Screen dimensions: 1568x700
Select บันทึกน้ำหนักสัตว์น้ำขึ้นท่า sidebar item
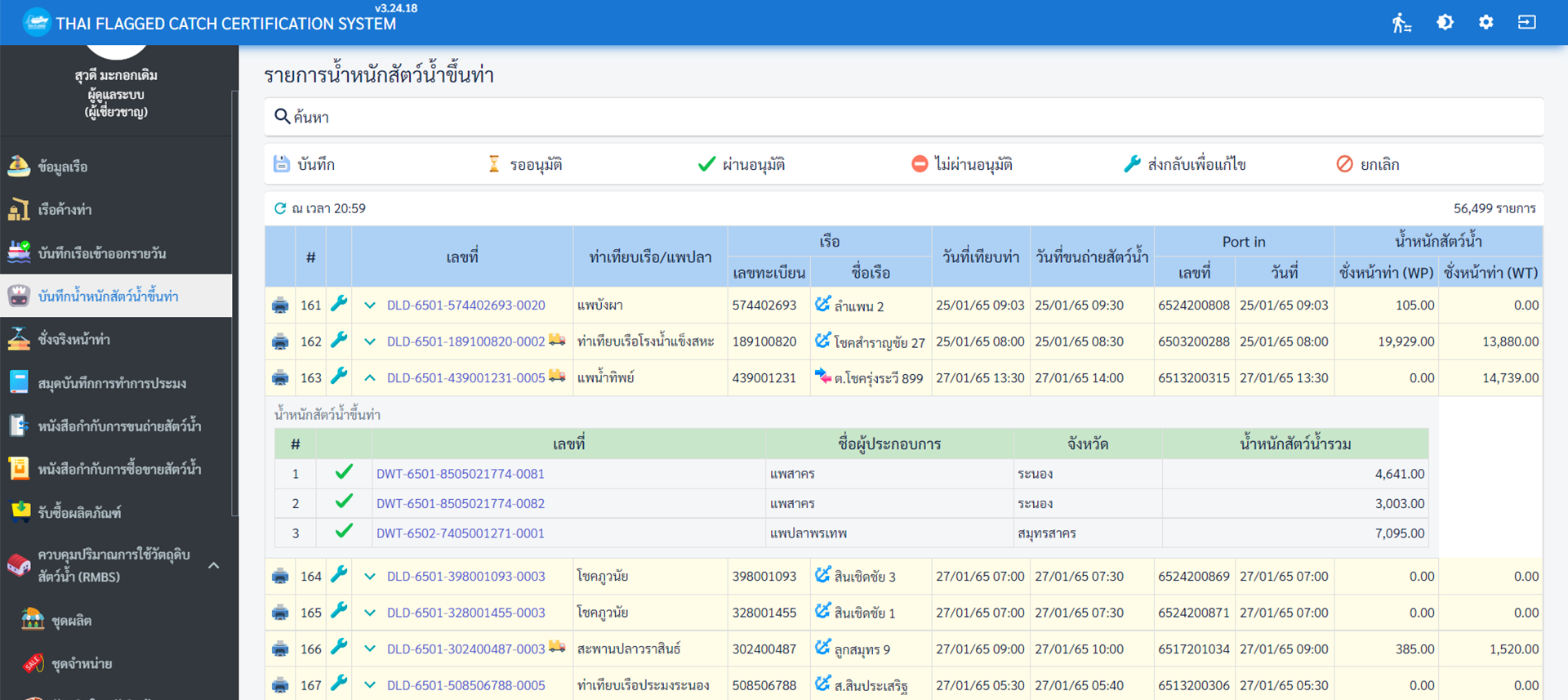click(116, 296)
